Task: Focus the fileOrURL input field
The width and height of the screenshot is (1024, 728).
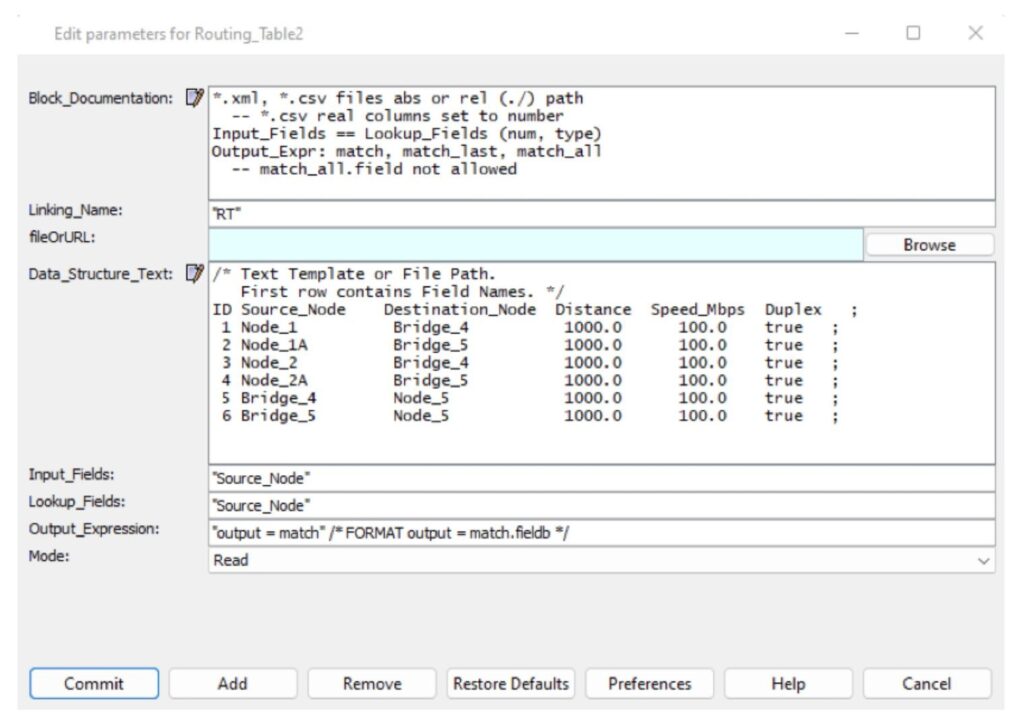Action: click(536, 244)
